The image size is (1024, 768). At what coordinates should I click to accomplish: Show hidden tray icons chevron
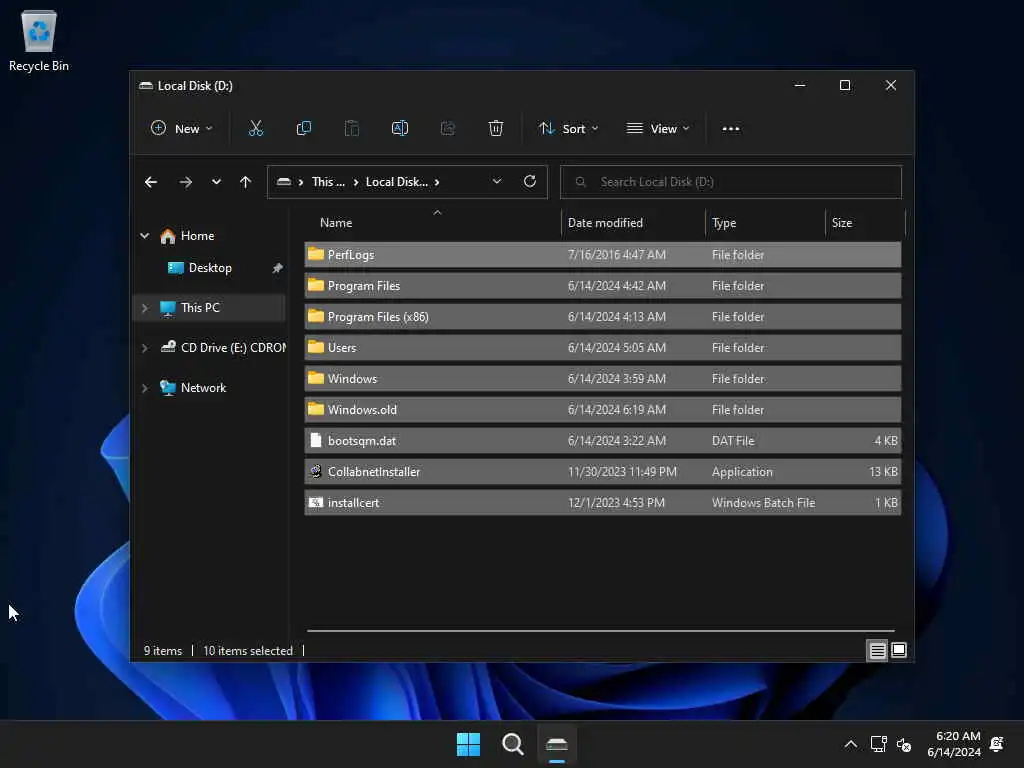[850, 744]
